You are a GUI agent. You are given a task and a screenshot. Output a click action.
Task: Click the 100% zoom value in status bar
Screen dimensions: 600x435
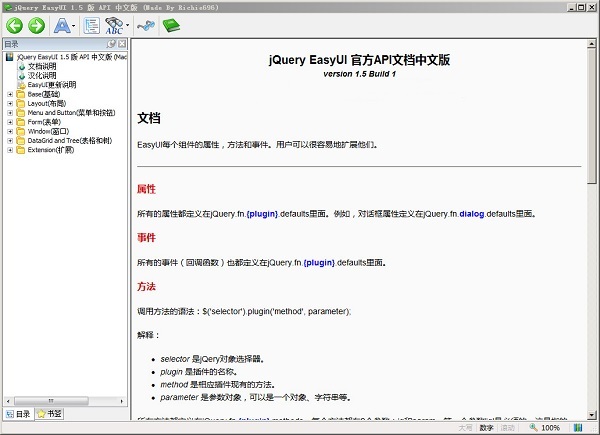point(550,428)
